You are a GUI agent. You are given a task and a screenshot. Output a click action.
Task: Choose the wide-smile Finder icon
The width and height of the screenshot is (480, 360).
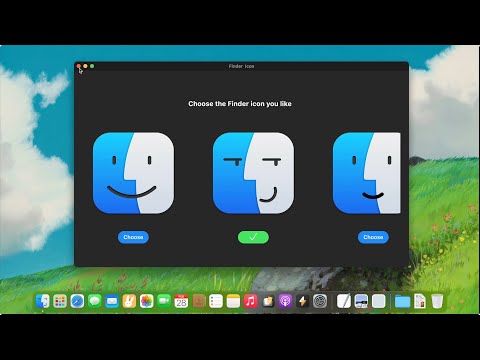click(133, 237)
